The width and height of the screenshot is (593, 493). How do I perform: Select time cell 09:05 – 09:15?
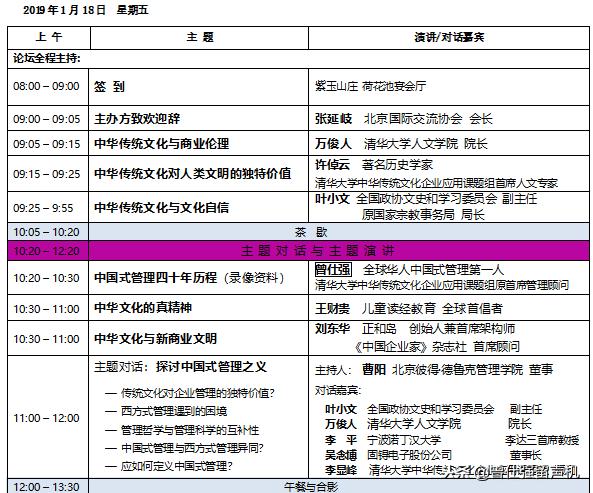point(47,144)
